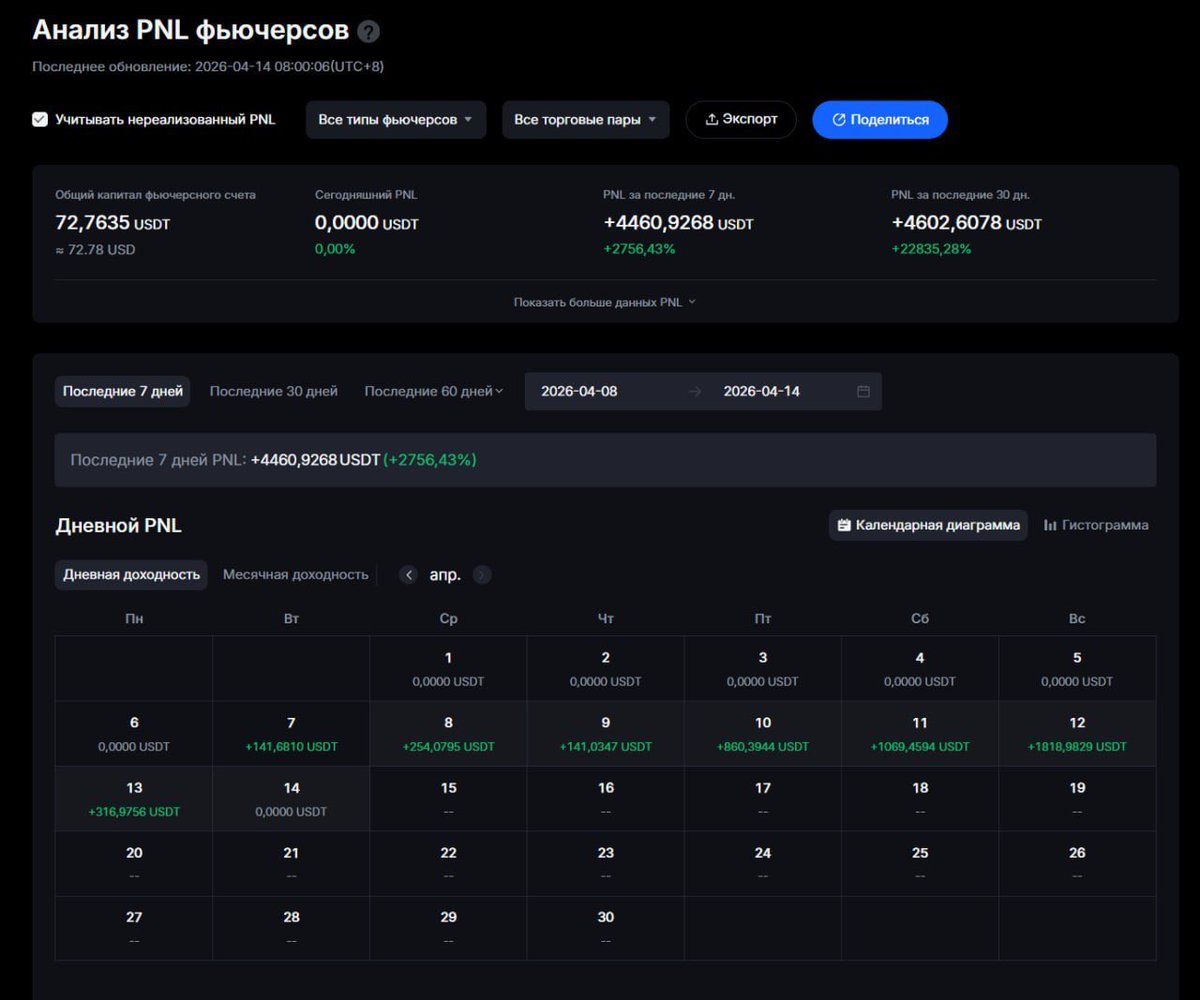
Task: Click +2756,43% under 7-day PNL summary
Action: pyautogui.click(x=639, y=249)
